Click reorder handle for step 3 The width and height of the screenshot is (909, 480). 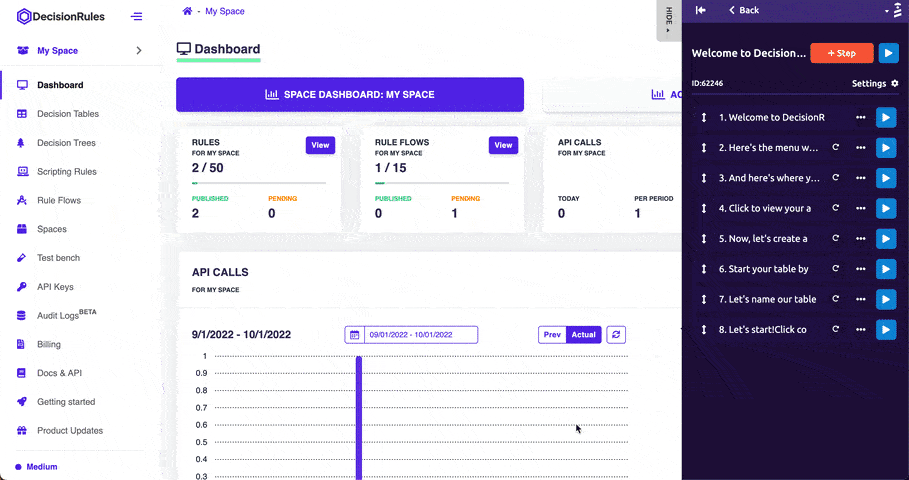coord(704,178)
